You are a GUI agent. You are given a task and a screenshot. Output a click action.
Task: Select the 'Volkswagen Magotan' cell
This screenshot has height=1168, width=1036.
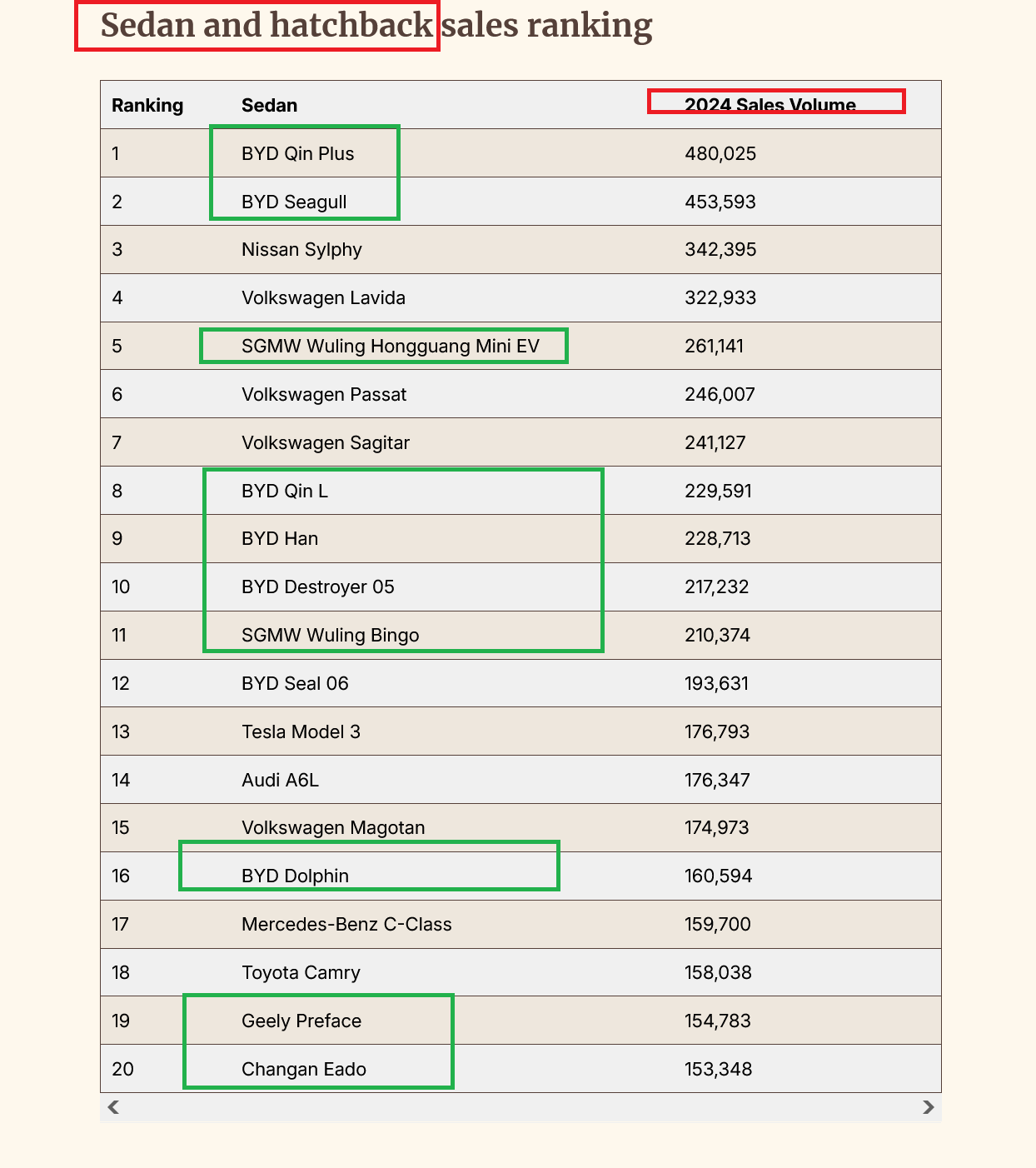click(333, 828)
